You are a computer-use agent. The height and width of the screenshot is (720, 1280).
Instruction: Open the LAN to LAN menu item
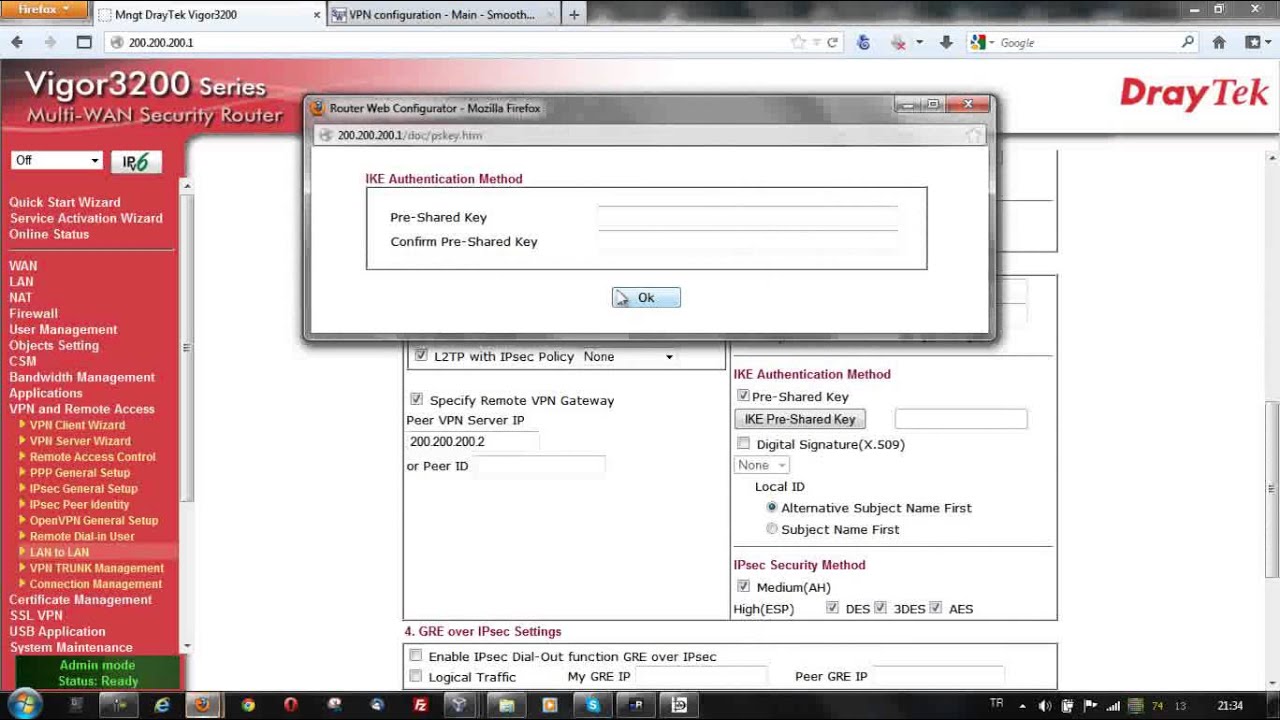(x=59, y=552)
